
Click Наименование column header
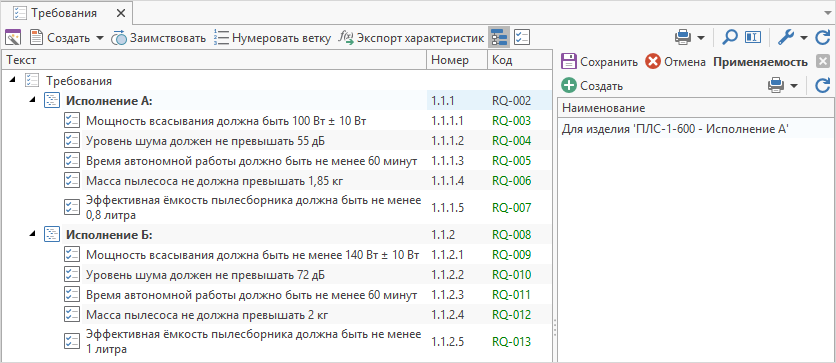pos(695,108)
